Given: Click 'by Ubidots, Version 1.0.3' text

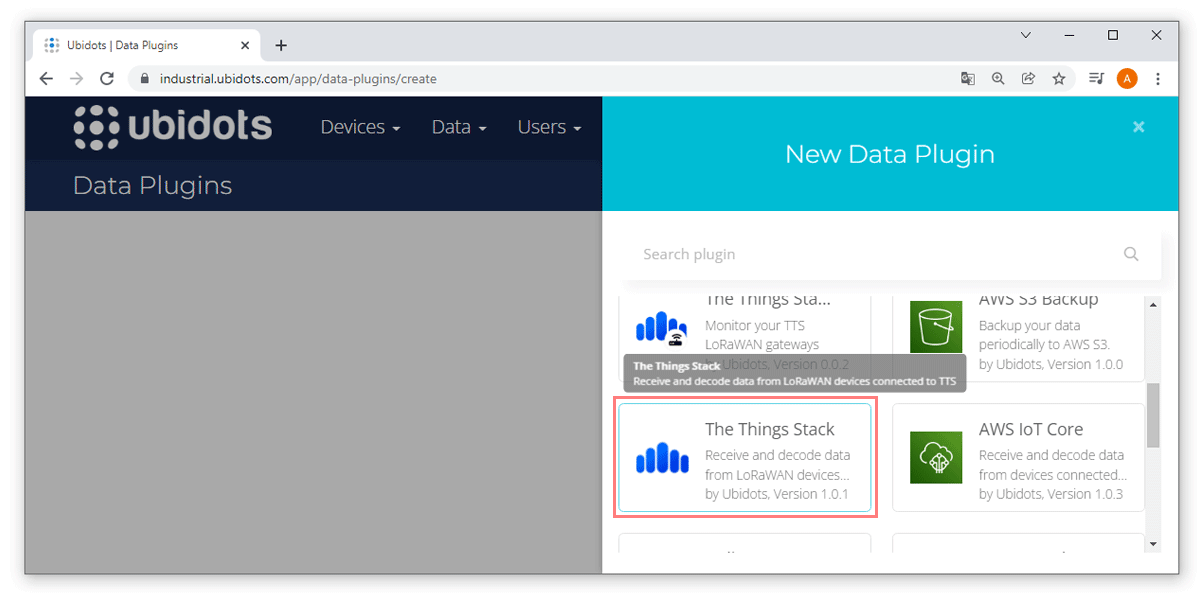Looking at the screenshot, I should [x=1051, y=494].
